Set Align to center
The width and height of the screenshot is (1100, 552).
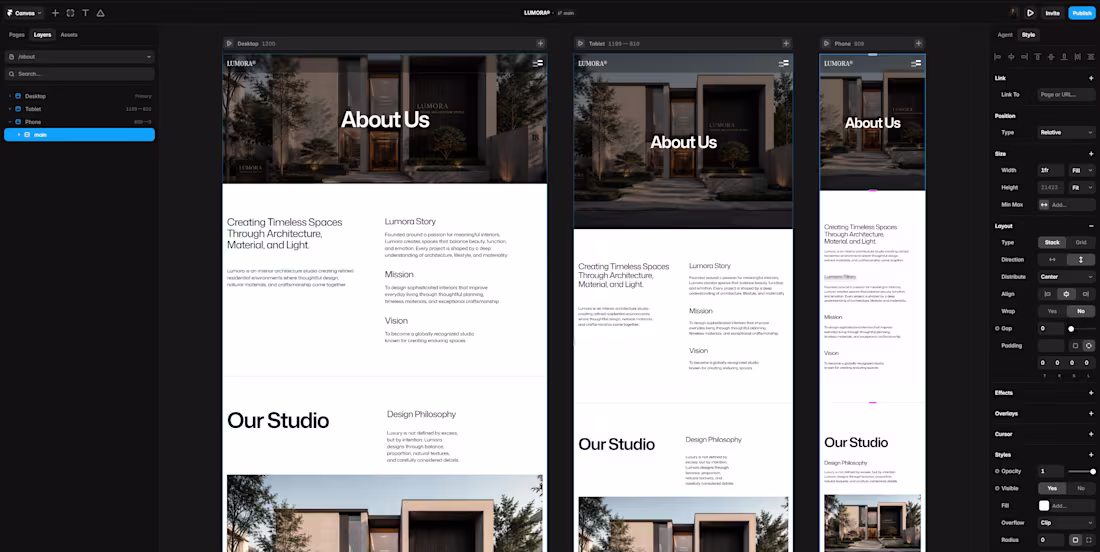pyautogui.click(x=1066, y=294)
